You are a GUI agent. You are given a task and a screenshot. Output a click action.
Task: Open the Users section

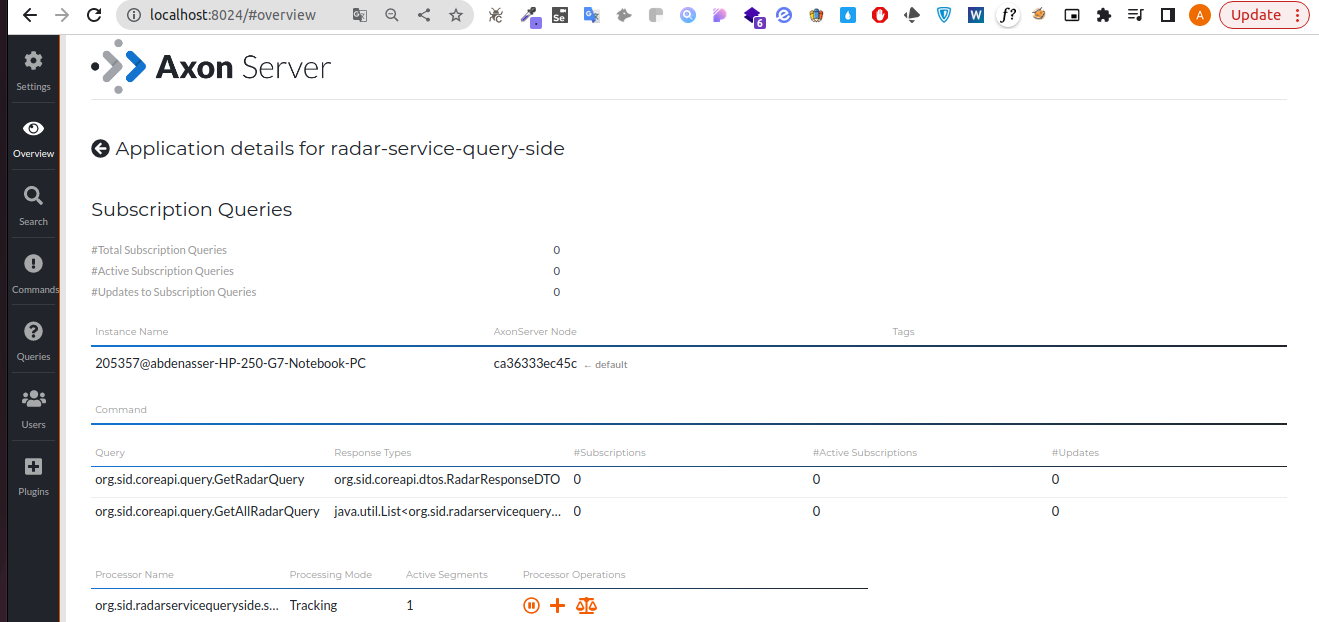coord(33,407)
